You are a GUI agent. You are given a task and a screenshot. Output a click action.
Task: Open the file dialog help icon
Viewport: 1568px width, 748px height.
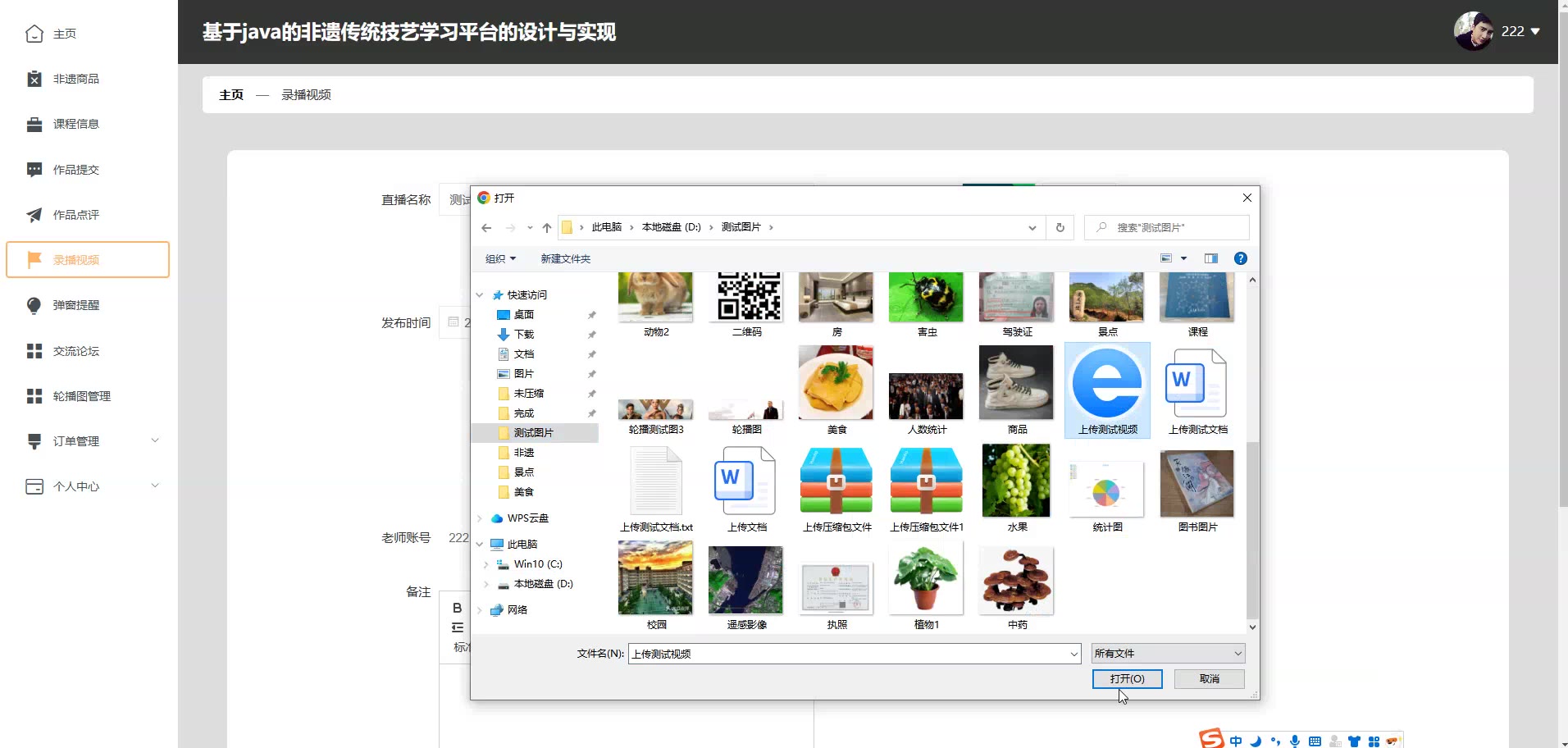coord(1240,258)
